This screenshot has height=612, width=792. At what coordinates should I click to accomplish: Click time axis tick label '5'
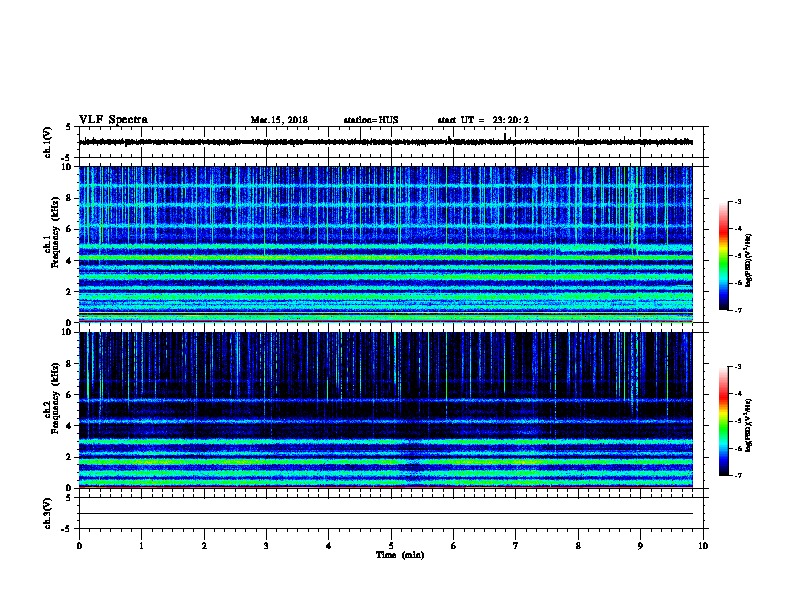[x=391, y=545]
